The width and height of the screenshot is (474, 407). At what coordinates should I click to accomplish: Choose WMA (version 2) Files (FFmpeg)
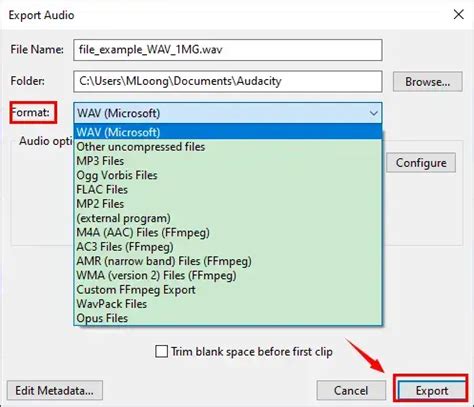pyautogui.click(x=228, y=276)
